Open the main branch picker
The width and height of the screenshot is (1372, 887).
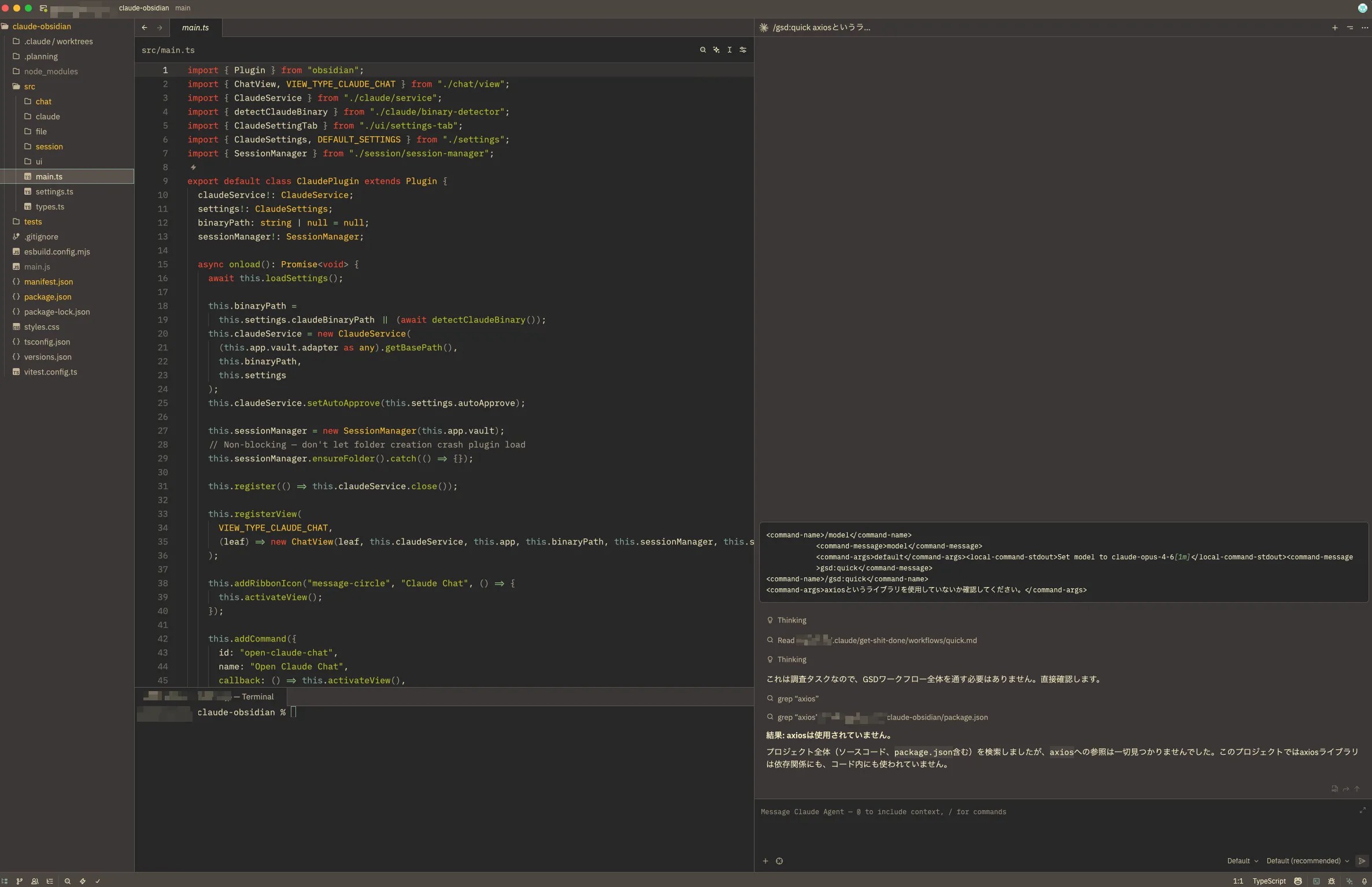pyautogui.click(x=183, y=8)
